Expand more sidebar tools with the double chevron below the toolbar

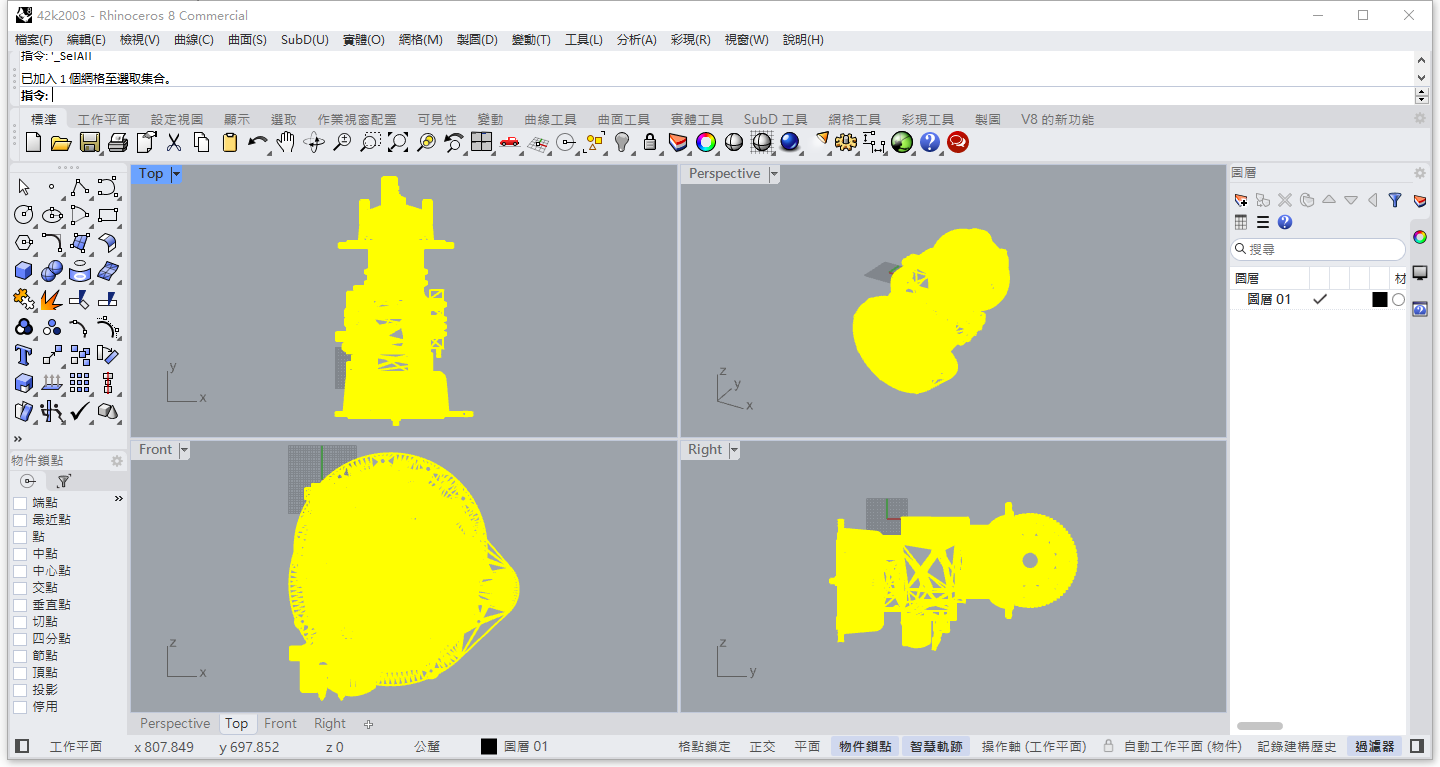(x=18, y=438)
